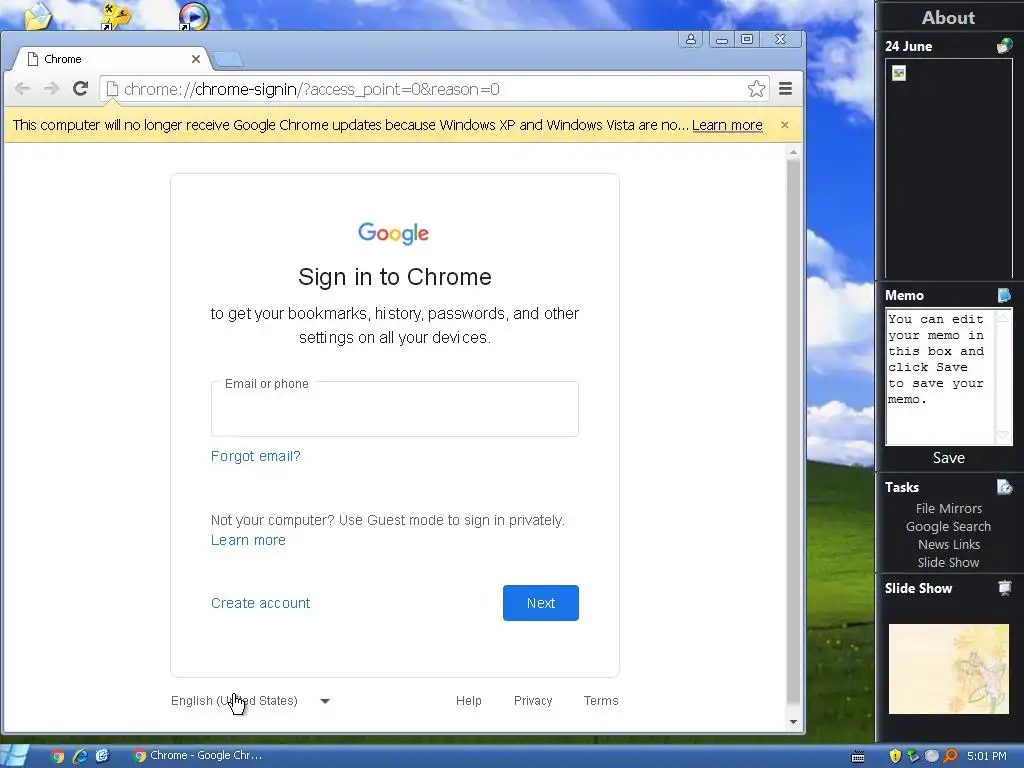The image size is (1024, 768).
Task: Open Learn more link in the yellow infobar
Action: tap(727, 125)
